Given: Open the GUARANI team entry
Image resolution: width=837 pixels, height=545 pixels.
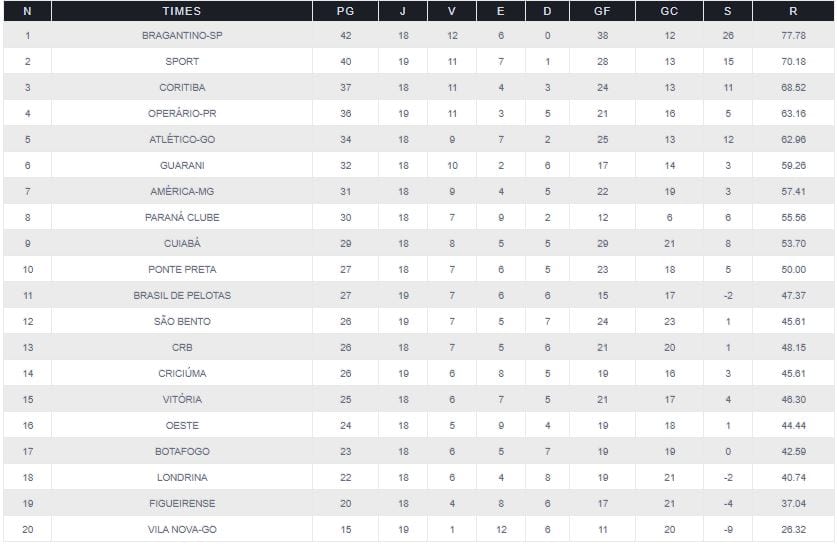Looking at the screenshot, I should point(181,165).
